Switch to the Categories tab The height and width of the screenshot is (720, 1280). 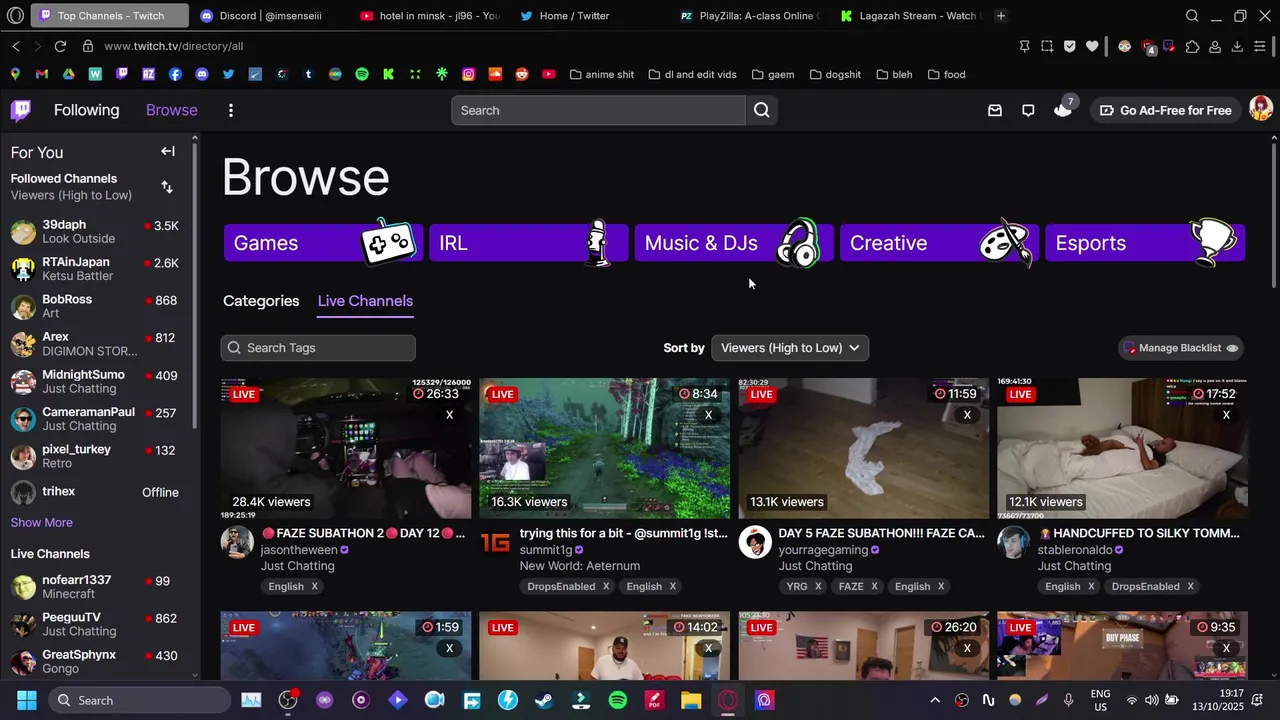tap(261, 301)
